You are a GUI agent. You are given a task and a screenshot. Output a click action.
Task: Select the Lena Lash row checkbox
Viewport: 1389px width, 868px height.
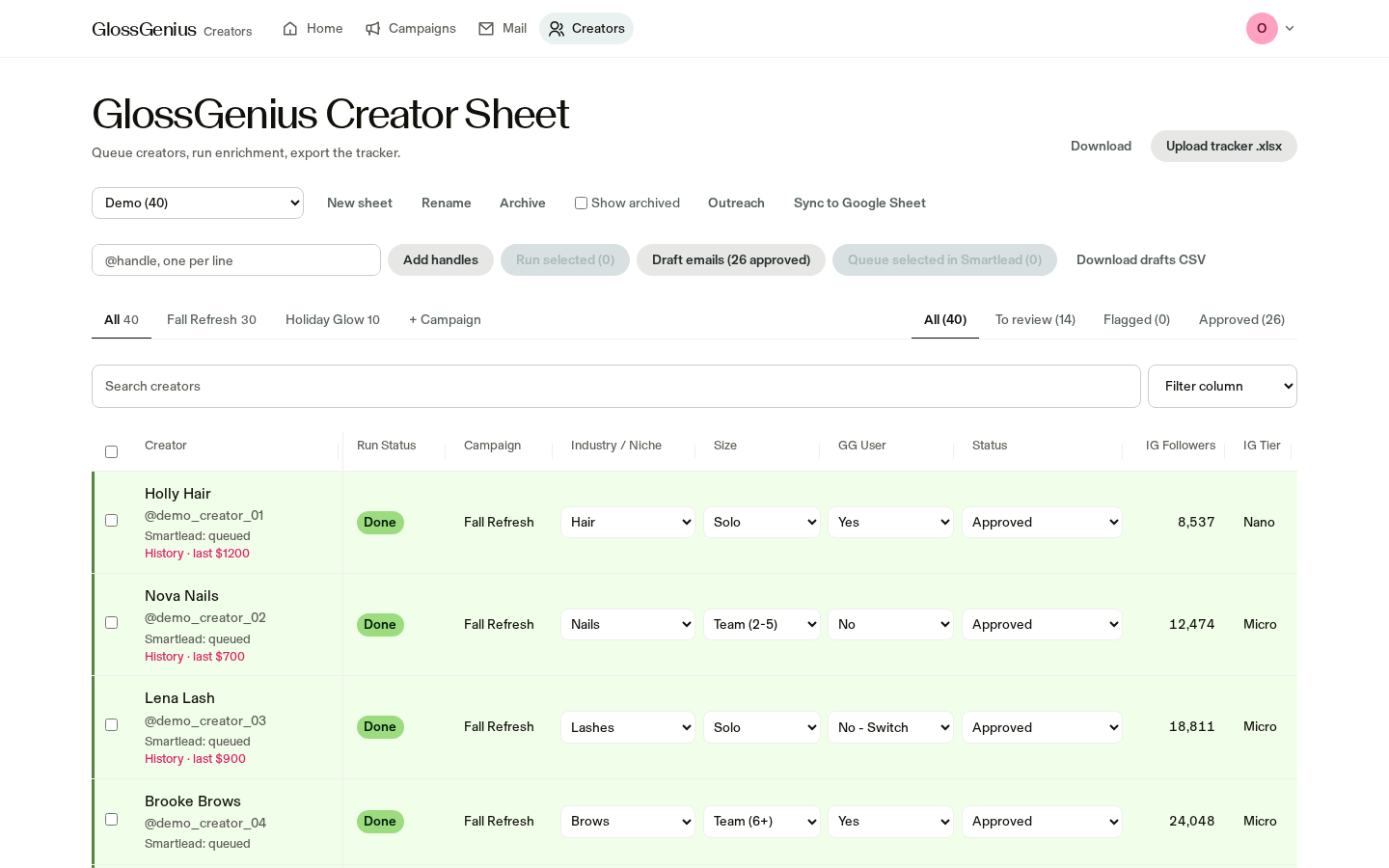pos(111,725)
